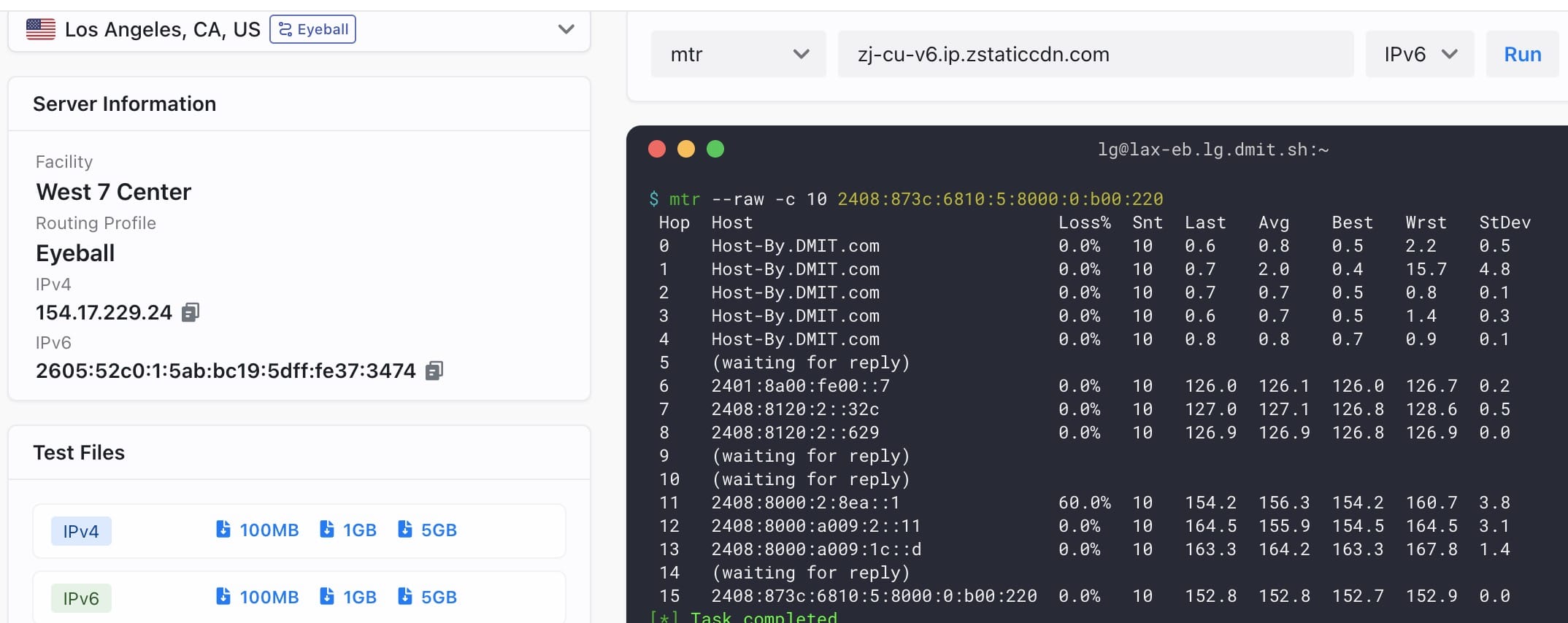The height and width of the screenshot is (623, 1568).
Task: Click the green terminal window dot
Action: tap(715, 149)
